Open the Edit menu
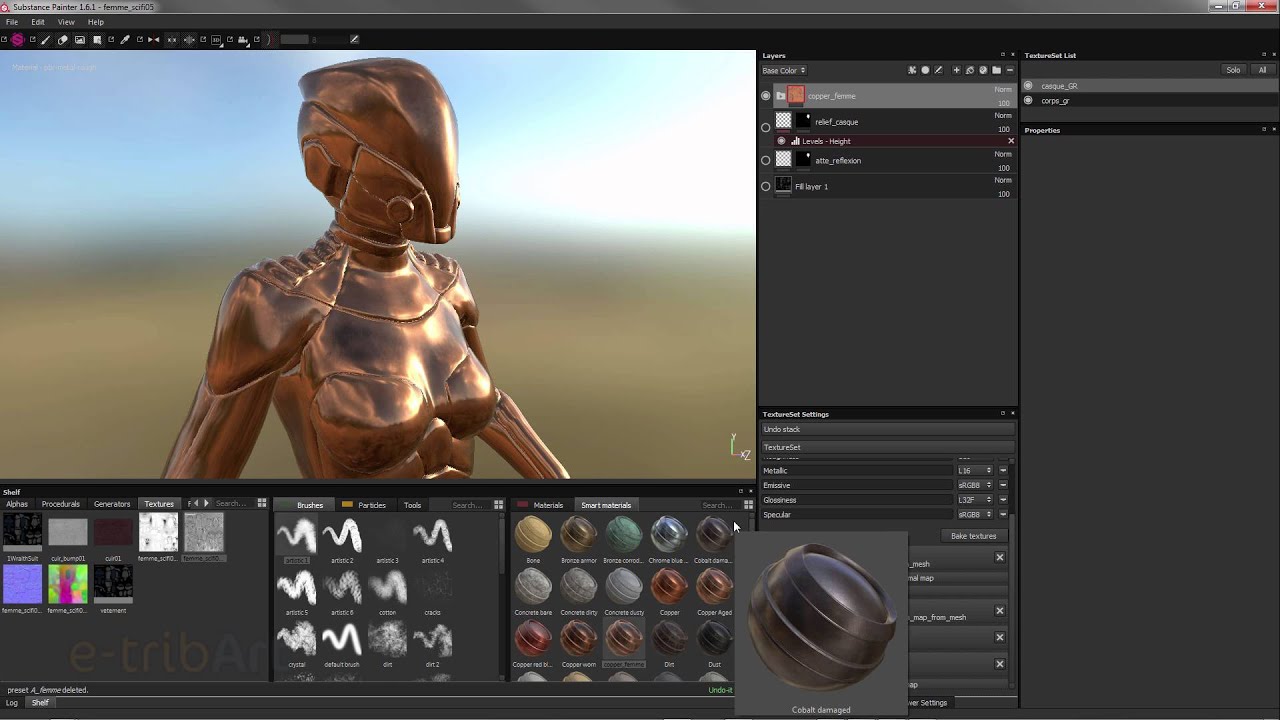Screen dimensions: 1280x720 pyautogui.click(x=38, y=22)
